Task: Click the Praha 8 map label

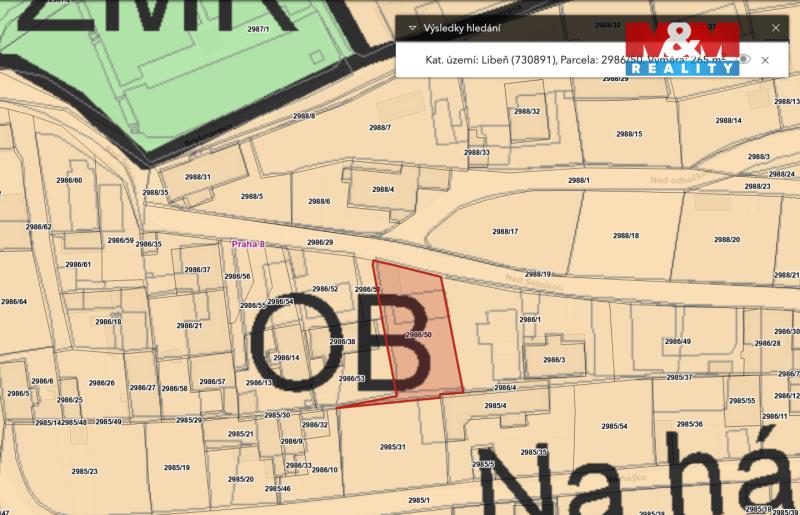Action: 249,243
